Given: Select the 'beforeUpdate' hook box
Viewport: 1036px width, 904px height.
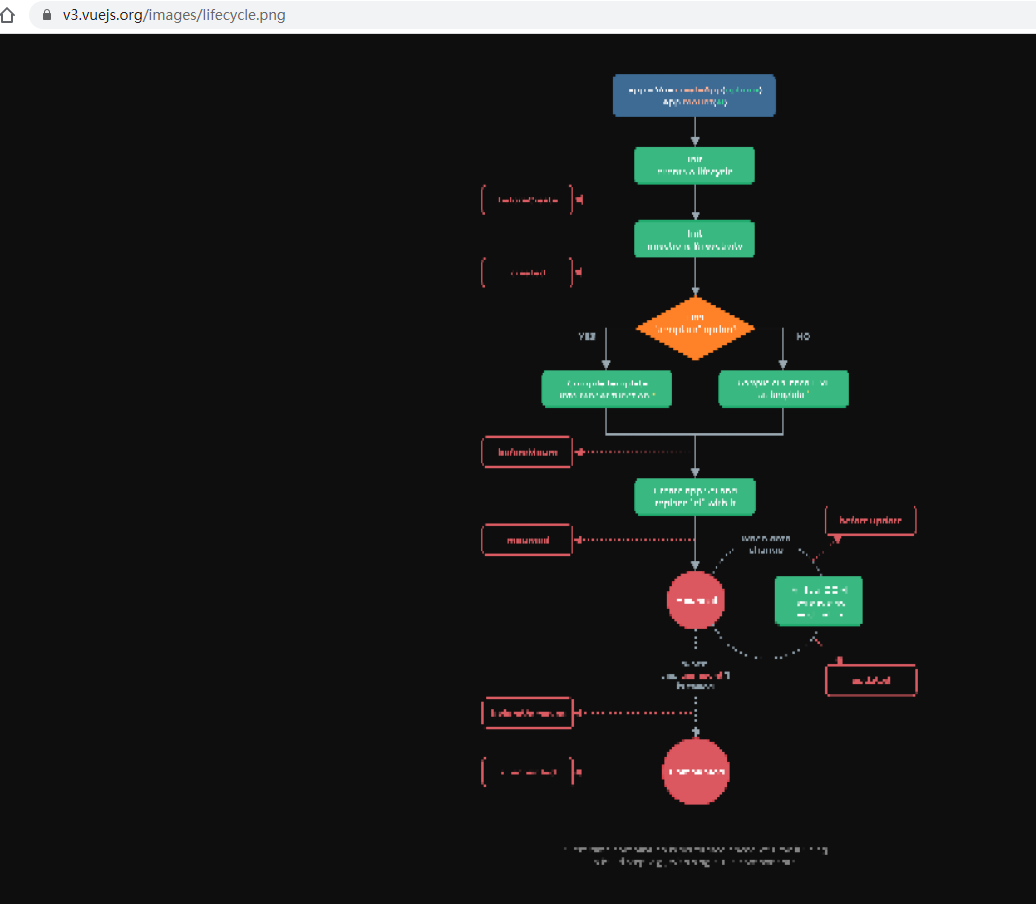Looking at the screenshot, I should (869, 520).
